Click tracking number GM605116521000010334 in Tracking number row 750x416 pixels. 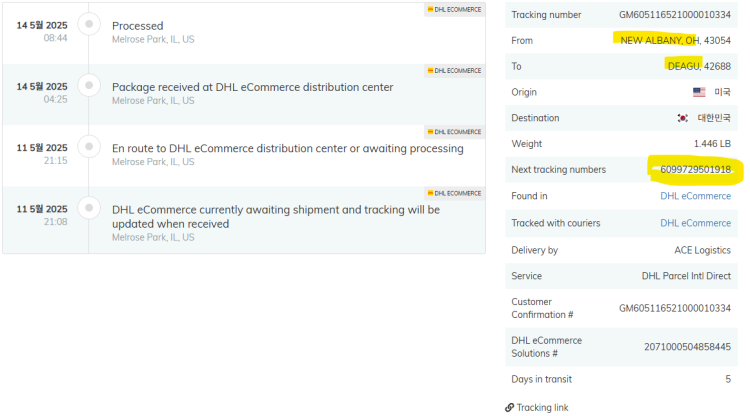pos(675,15)
